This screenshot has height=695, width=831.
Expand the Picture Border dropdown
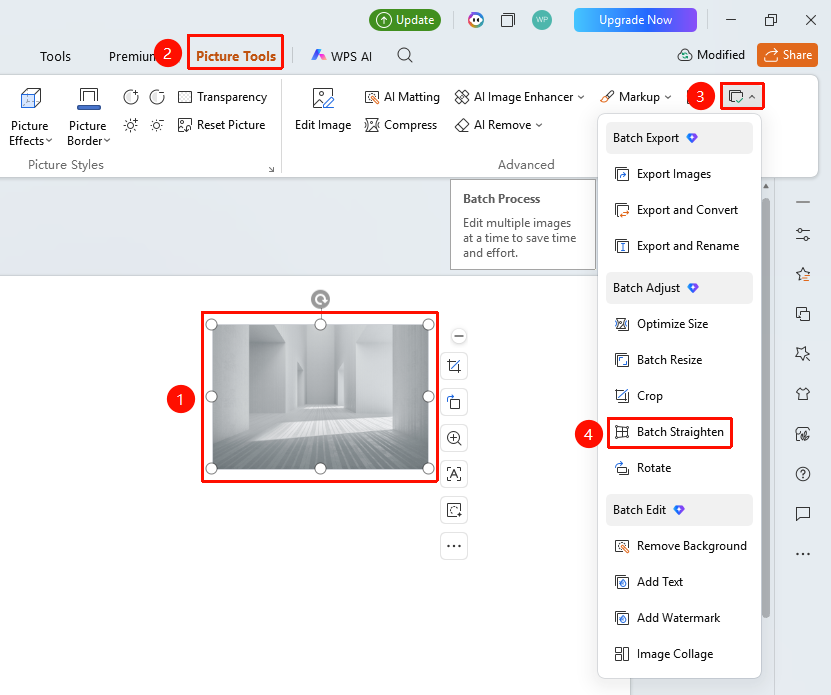(88, 117)
